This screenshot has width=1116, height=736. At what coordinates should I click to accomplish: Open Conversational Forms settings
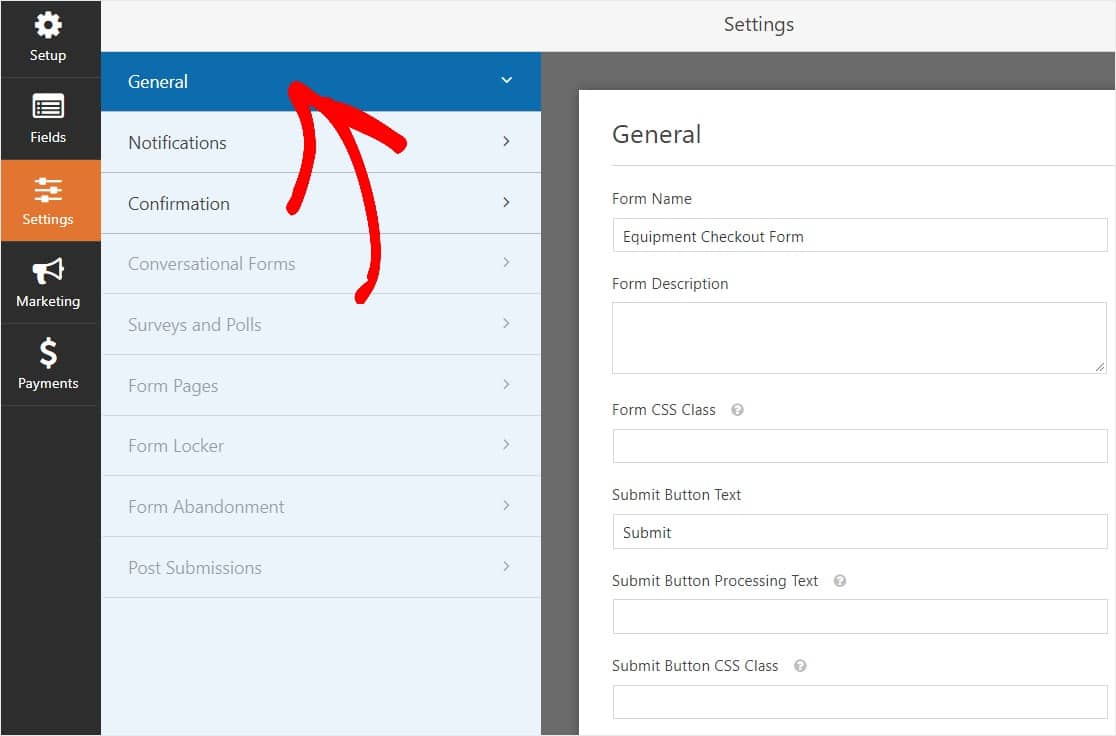(x=321, y=264)
